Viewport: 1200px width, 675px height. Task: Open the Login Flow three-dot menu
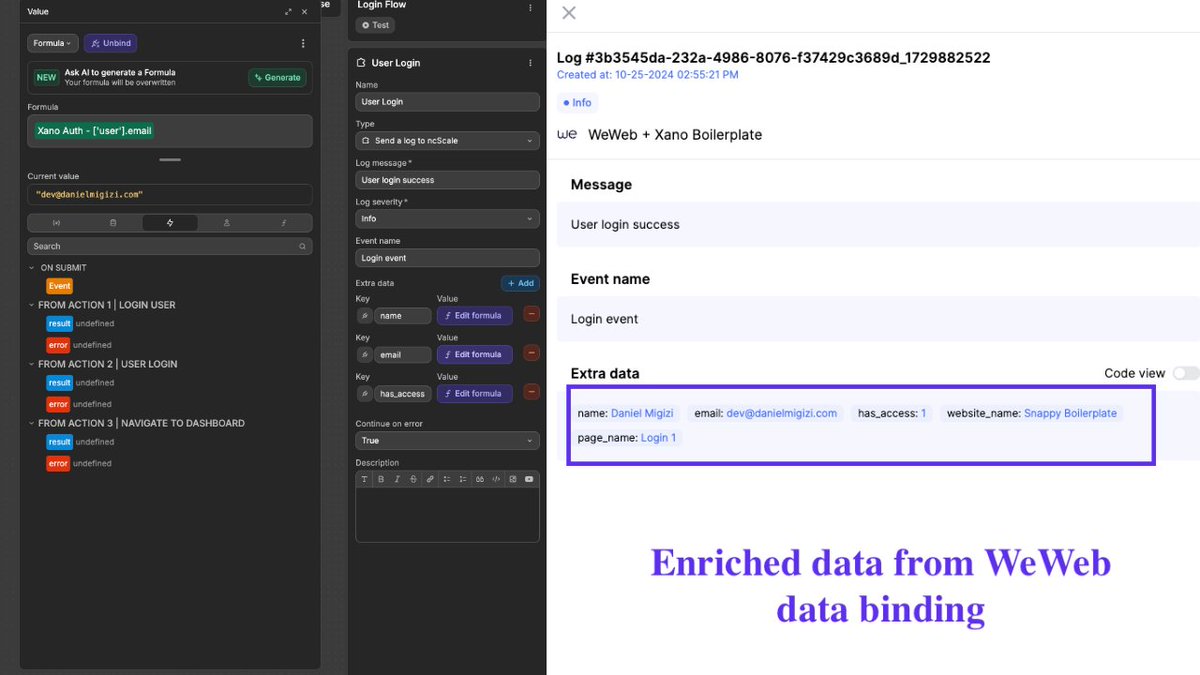(530, 8)
